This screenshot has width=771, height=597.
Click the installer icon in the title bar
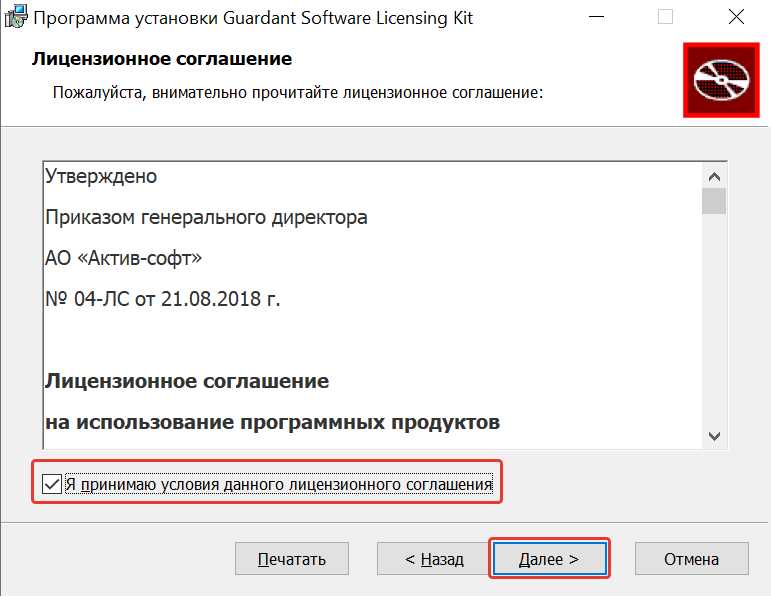click(15, 18)
